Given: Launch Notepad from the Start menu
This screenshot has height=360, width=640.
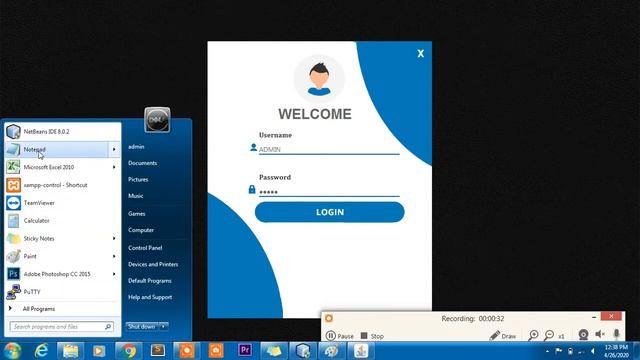Looking at the screenshot, I should click(57, 149).
